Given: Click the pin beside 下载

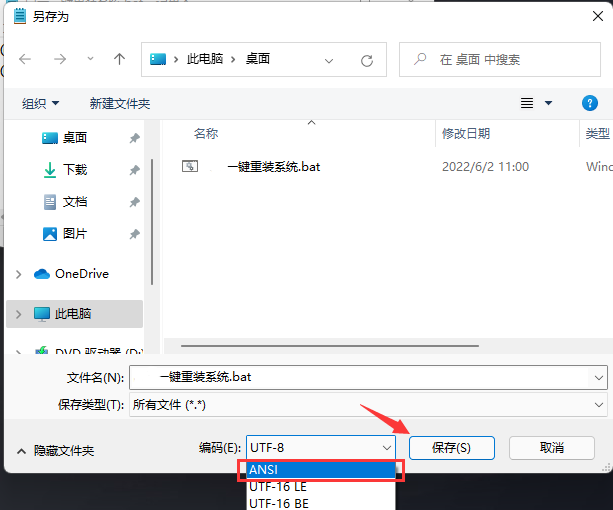Looking at the screenshot, I should (x=134, y=170).
